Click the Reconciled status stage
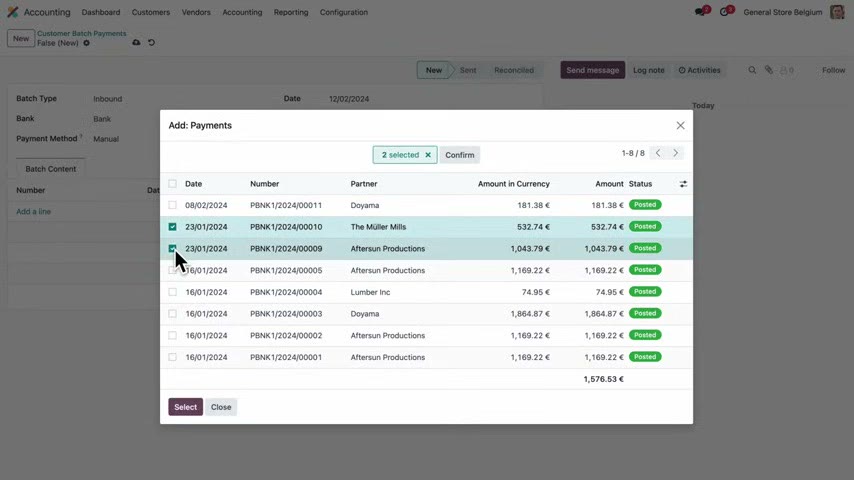The image size is (854, 480). [x=514, y=70]
